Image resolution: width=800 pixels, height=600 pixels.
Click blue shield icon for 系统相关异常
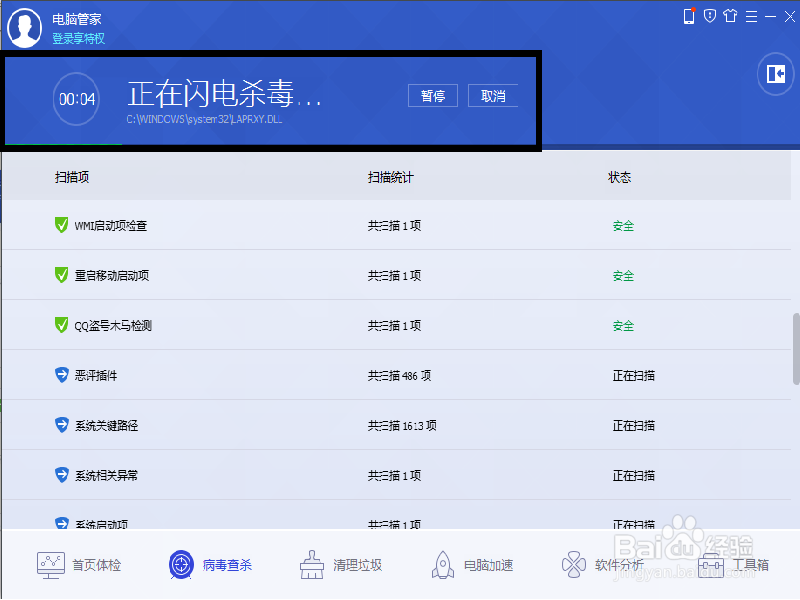point(61,475)
